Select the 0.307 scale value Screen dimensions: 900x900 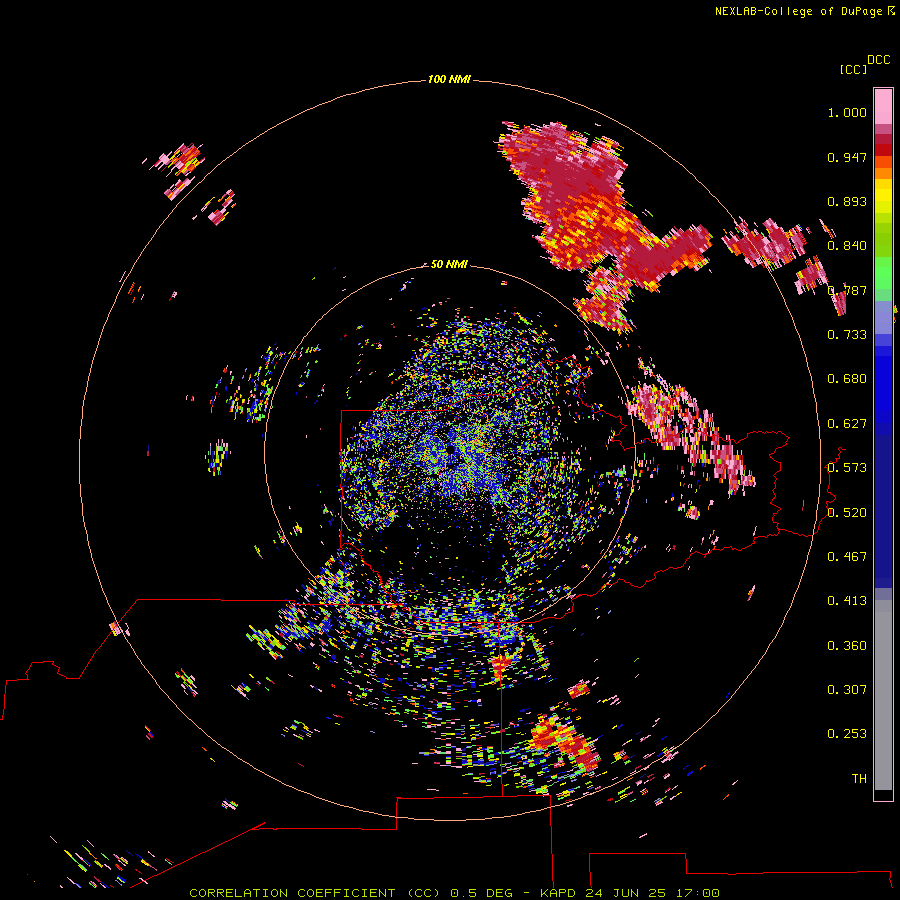tap(847, 690)
